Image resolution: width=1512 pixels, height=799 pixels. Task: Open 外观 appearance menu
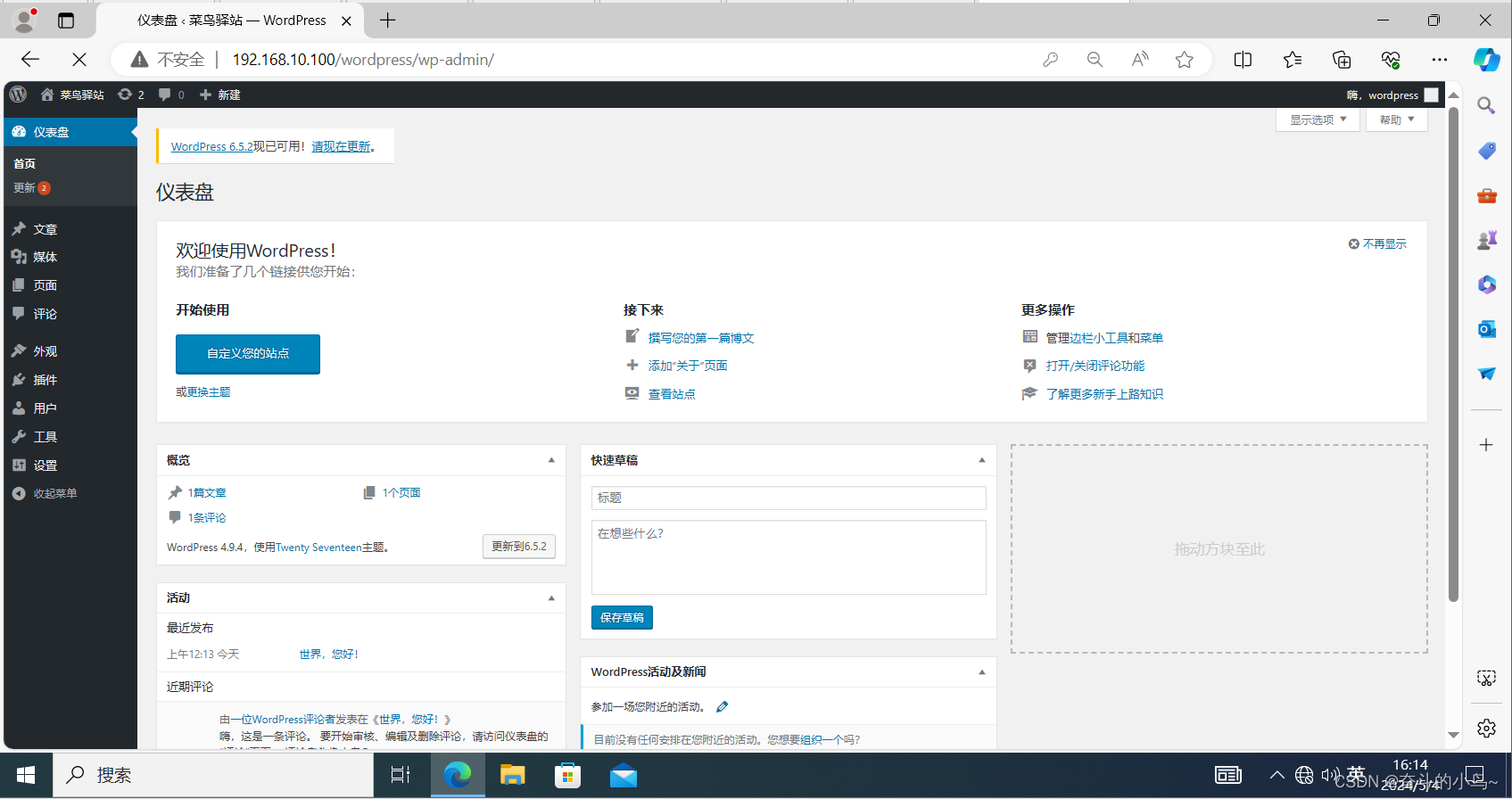tap(70, 351)
